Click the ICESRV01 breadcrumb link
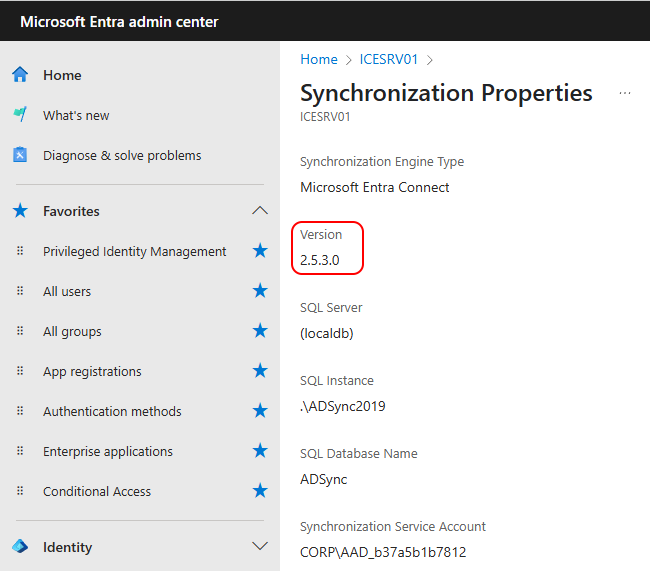 (x=389, y=59)
